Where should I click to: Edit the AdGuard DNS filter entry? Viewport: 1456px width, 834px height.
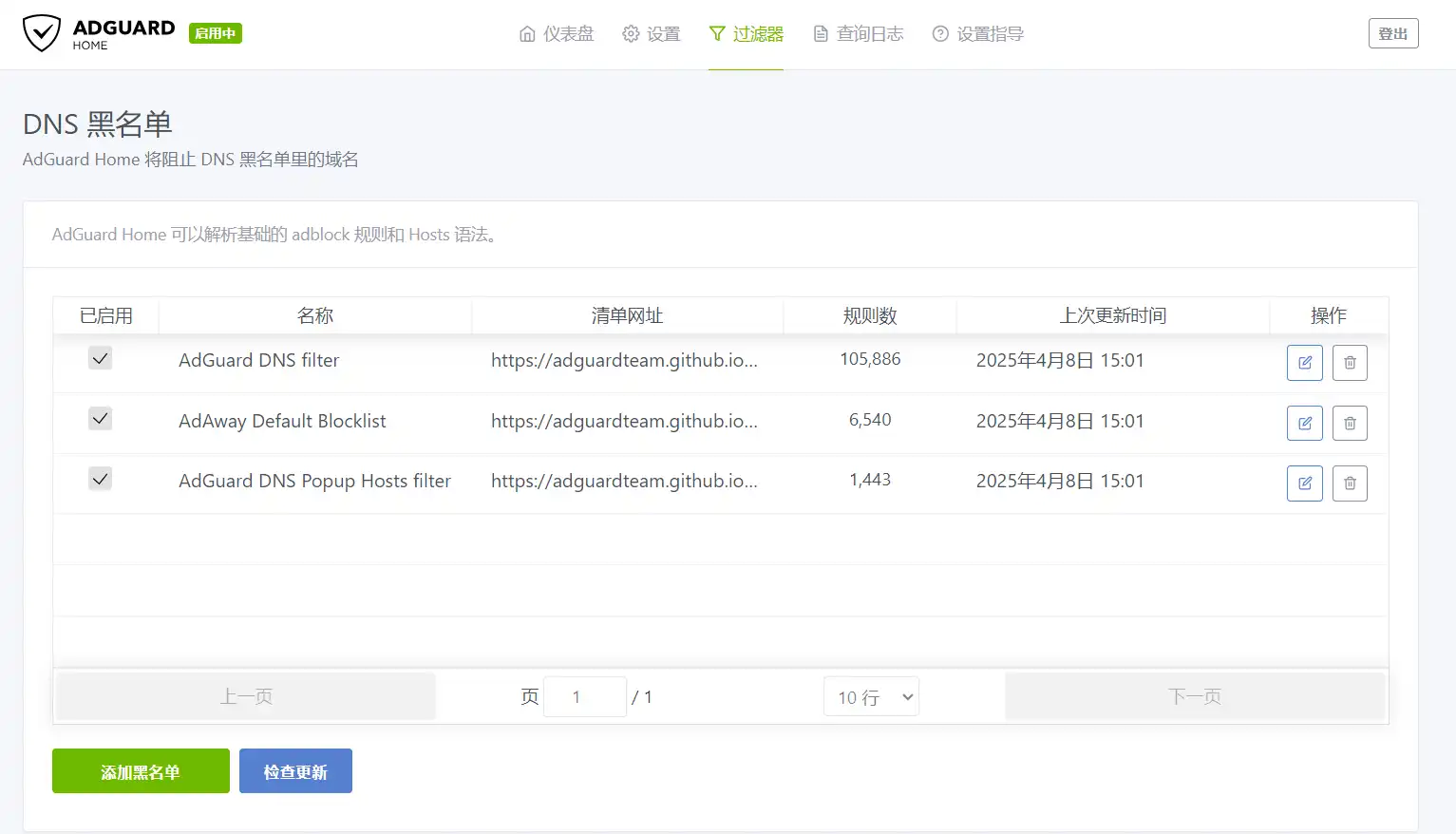point(1304,363)
